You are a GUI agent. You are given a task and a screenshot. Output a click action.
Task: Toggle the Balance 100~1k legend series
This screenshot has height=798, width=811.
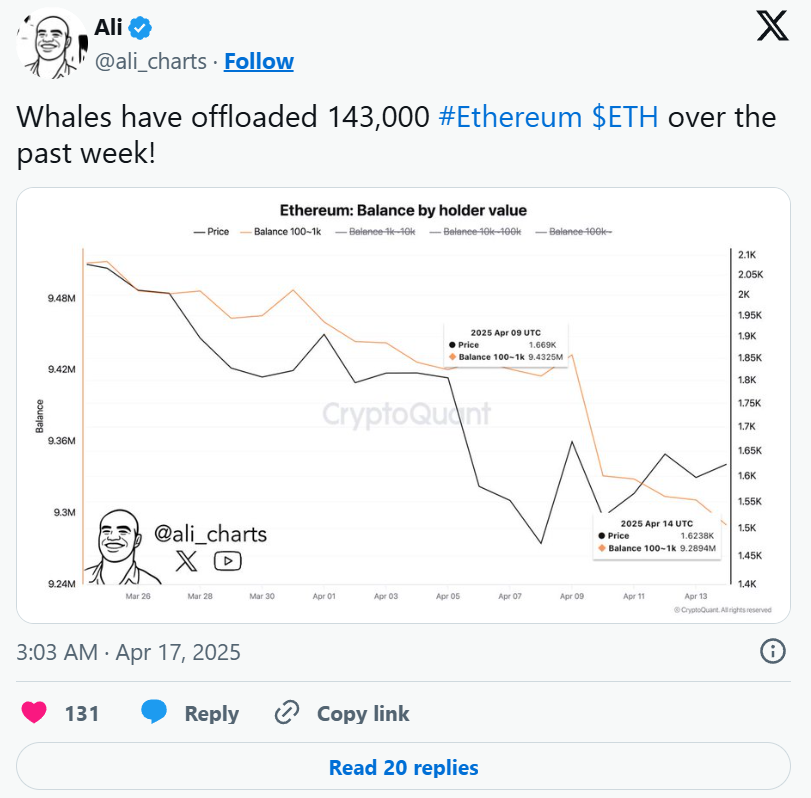[281, 232]
